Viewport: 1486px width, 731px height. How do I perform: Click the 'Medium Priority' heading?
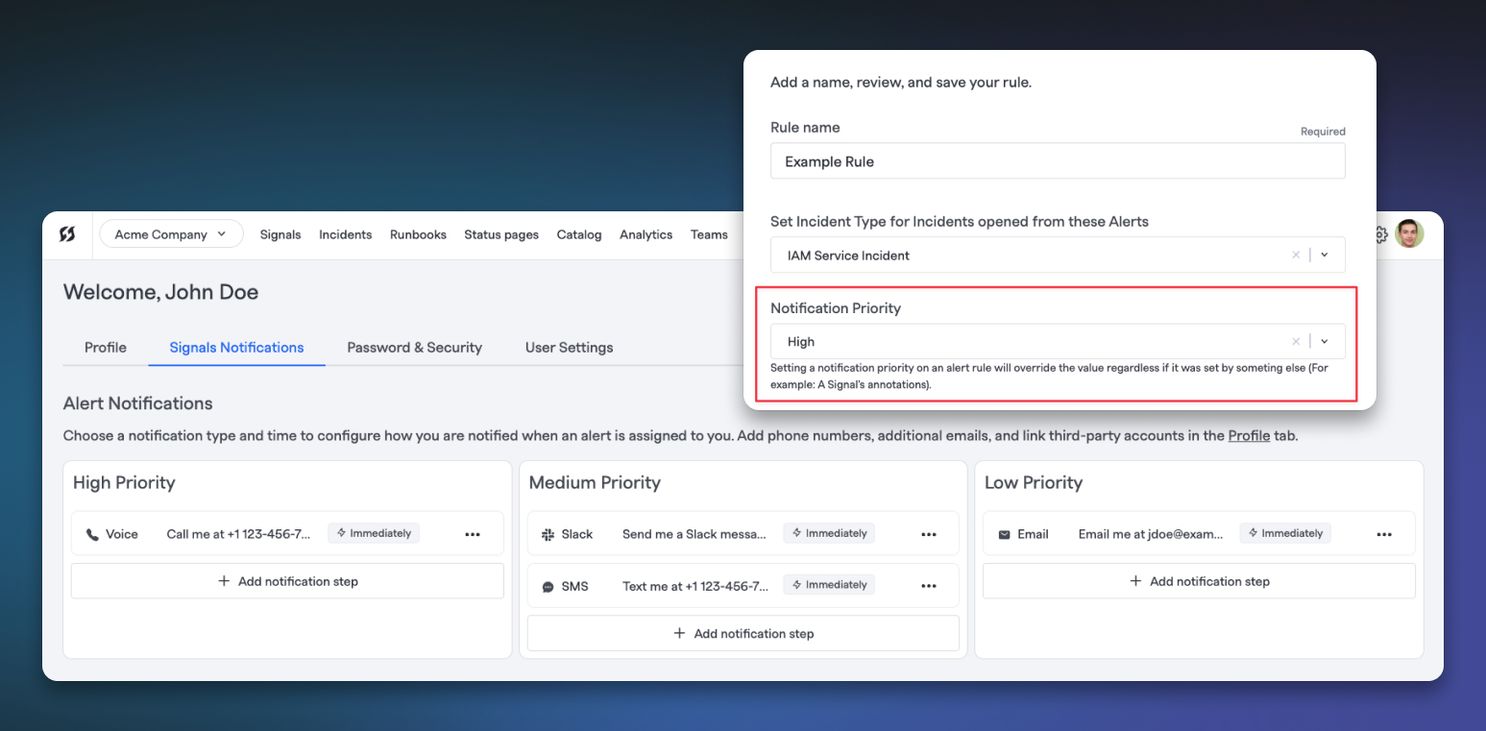tap(595, 482)
